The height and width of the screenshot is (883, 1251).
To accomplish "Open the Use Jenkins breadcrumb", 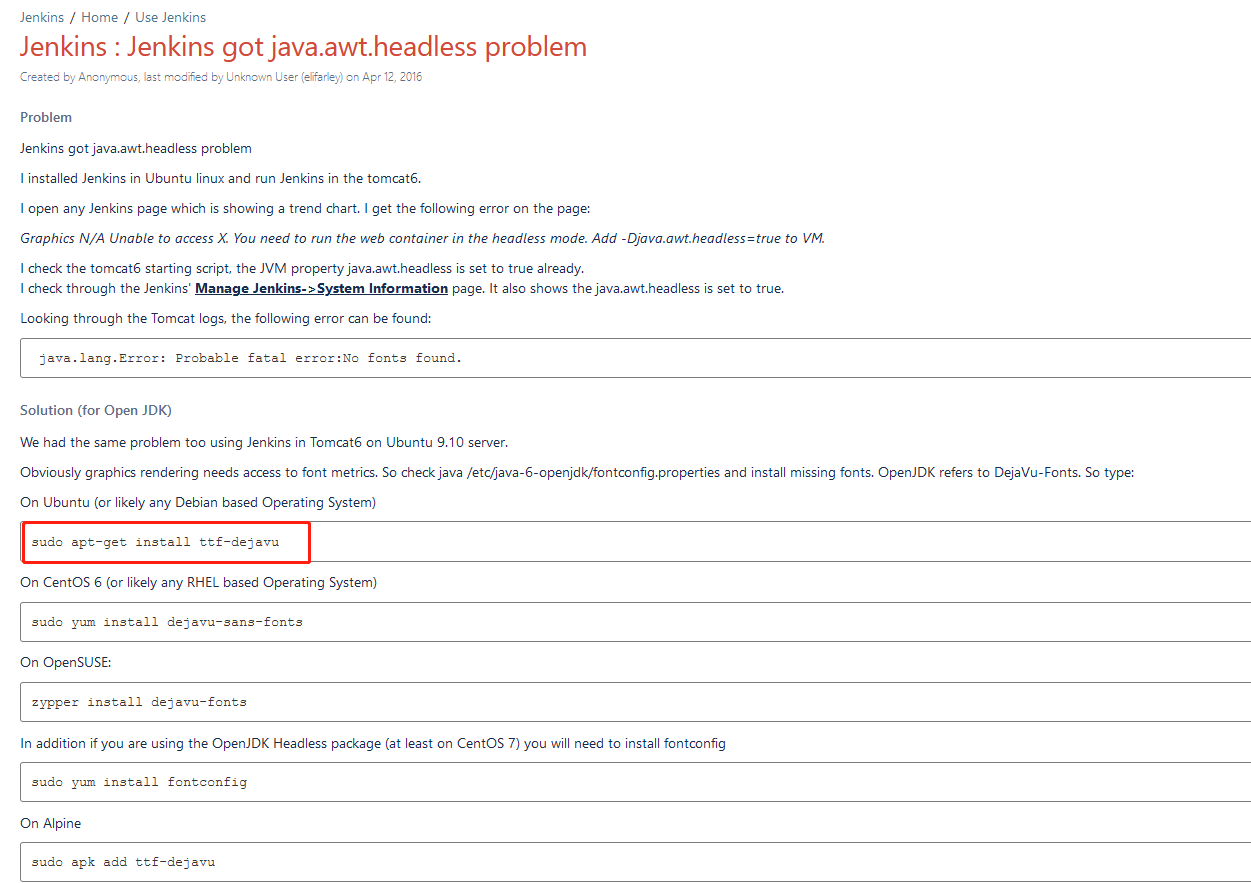I will [171, 17].
